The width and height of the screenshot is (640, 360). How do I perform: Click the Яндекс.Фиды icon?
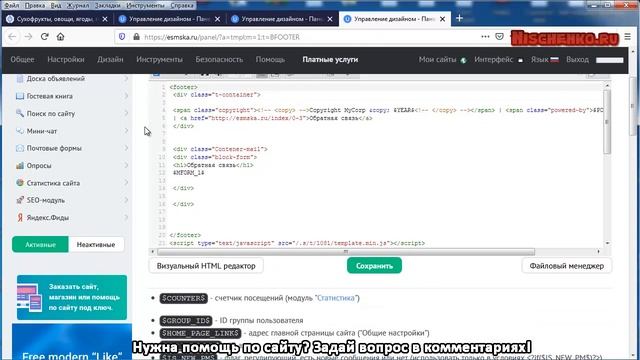pyautogui.click(x=20, y=218)
